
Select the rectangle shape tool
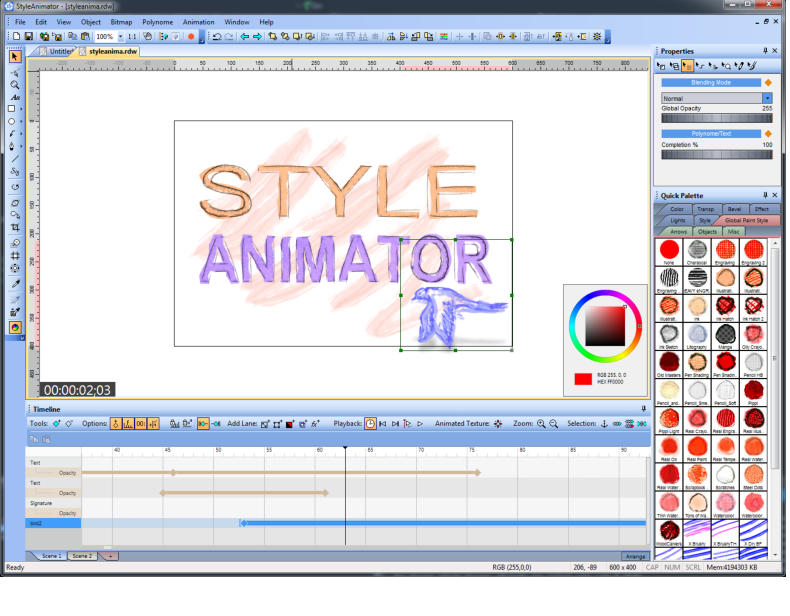coord(12,109)
